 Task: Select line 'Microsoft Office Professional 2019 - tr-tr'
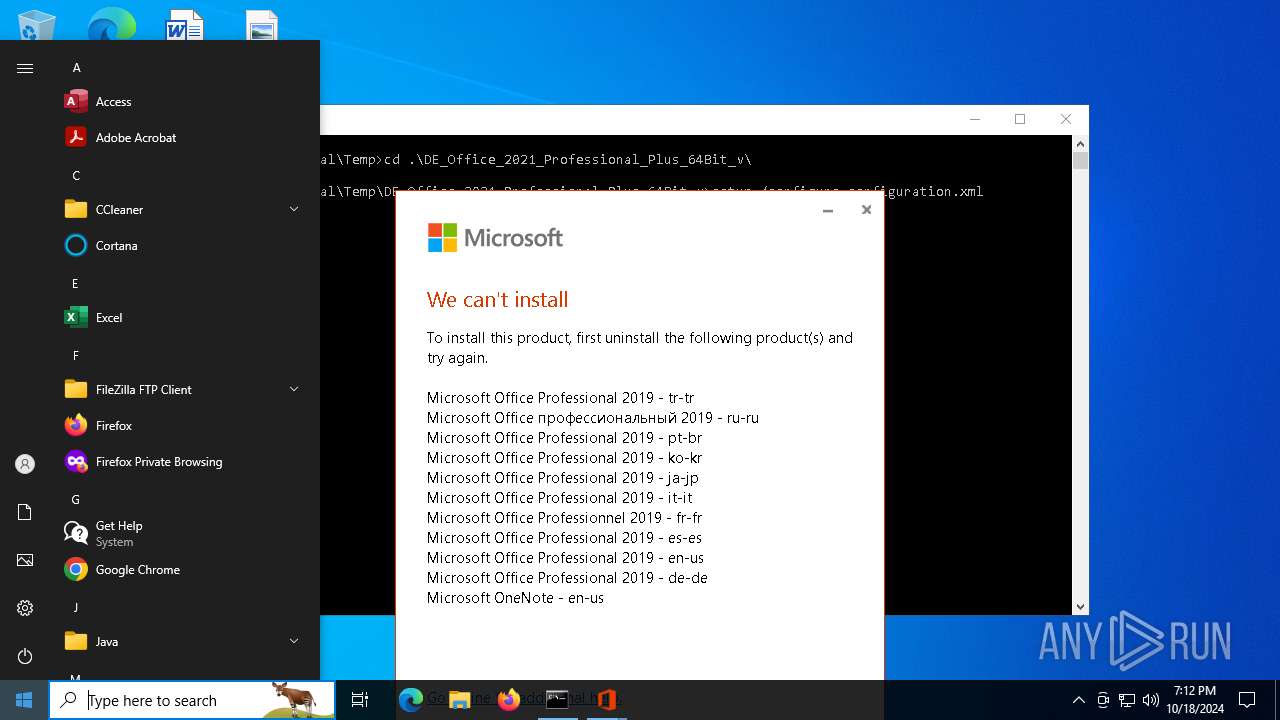coord(560,398)
